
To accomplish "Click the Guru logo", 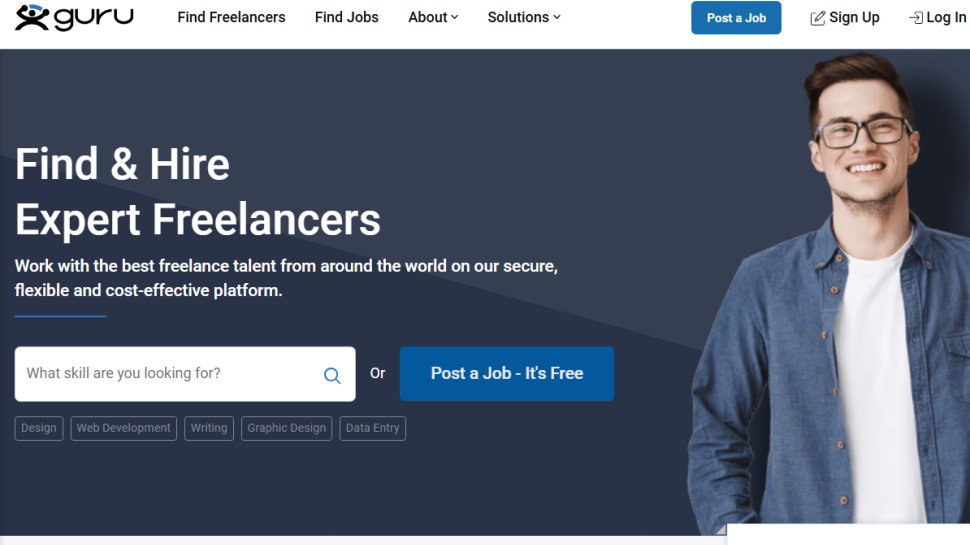I will 74,17.
